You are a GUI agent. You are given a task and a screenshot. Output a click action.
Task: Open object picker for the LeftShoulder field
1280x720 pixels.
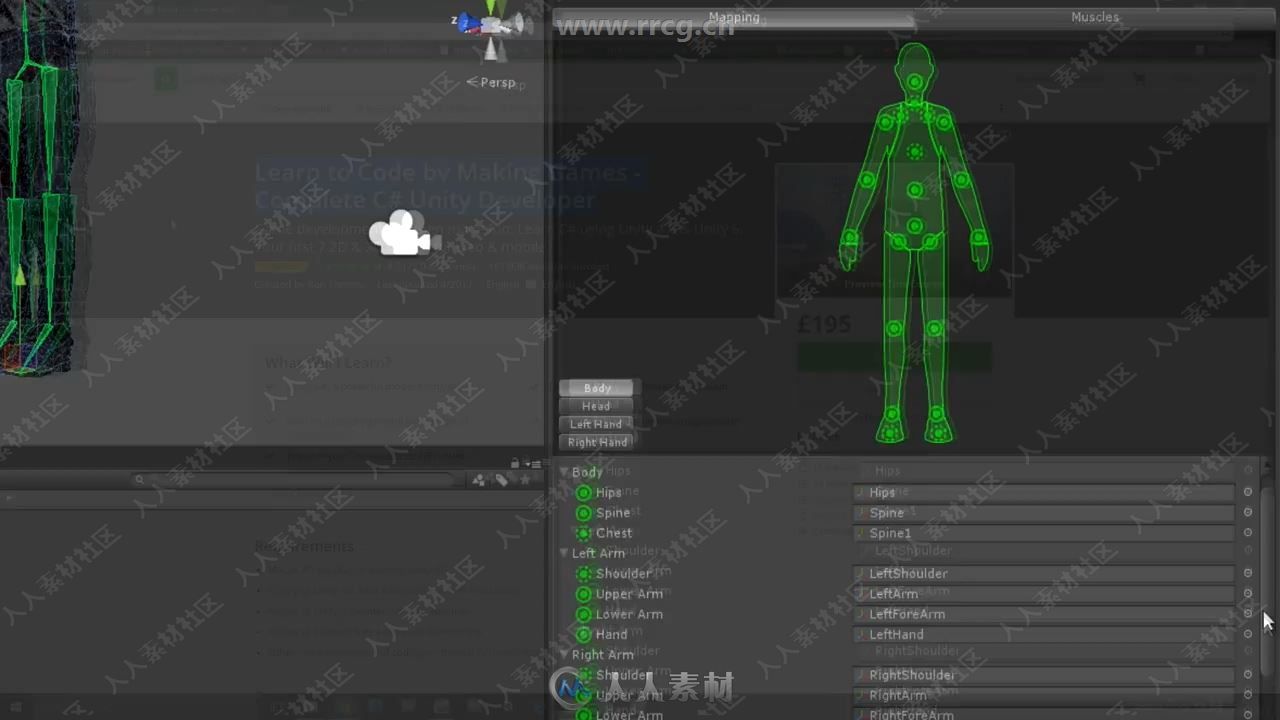click(1248, 573)
